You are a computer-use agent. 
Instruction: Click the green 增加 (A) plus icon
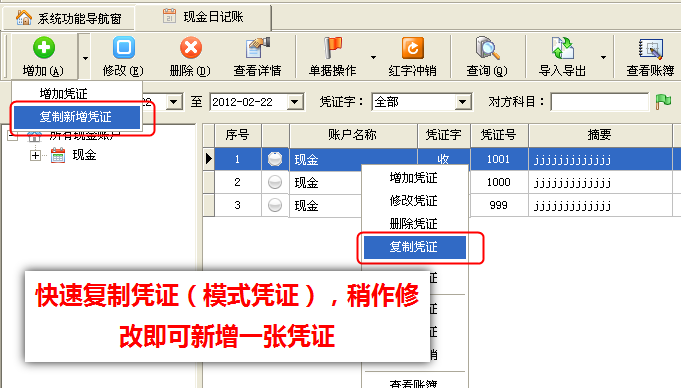pyautogui.click(x=44, y=47)
